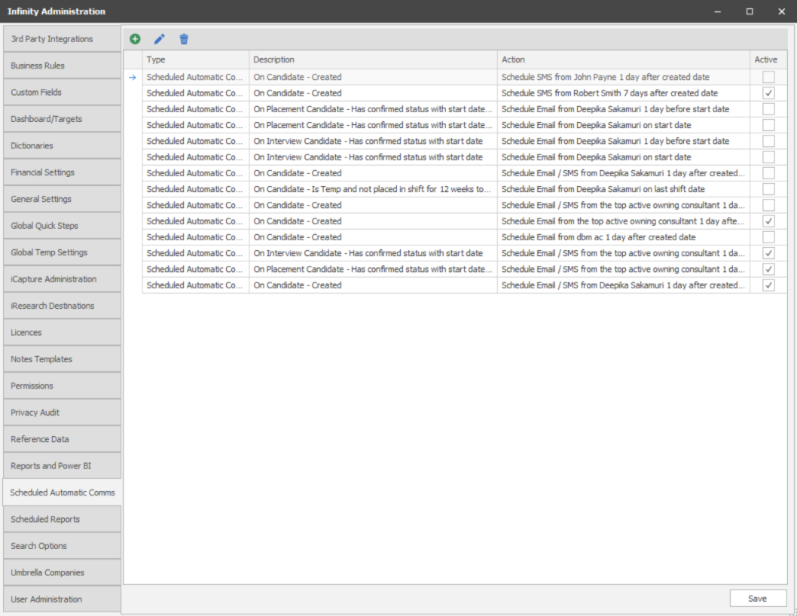
Task: Sort by the Description column header
Action: tap(372, 60)
